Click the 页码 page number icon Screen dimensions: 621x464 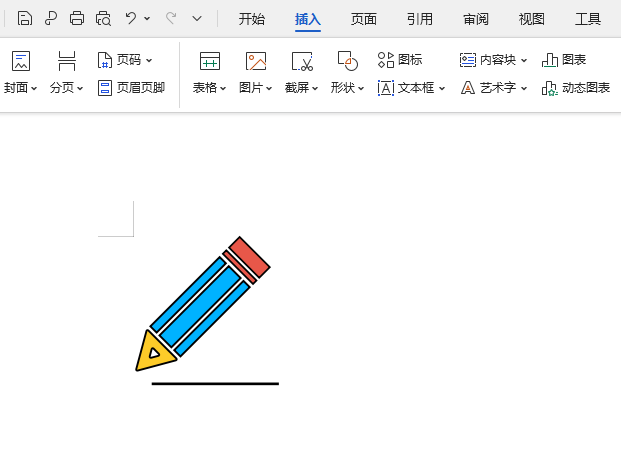tap(105, 60)
